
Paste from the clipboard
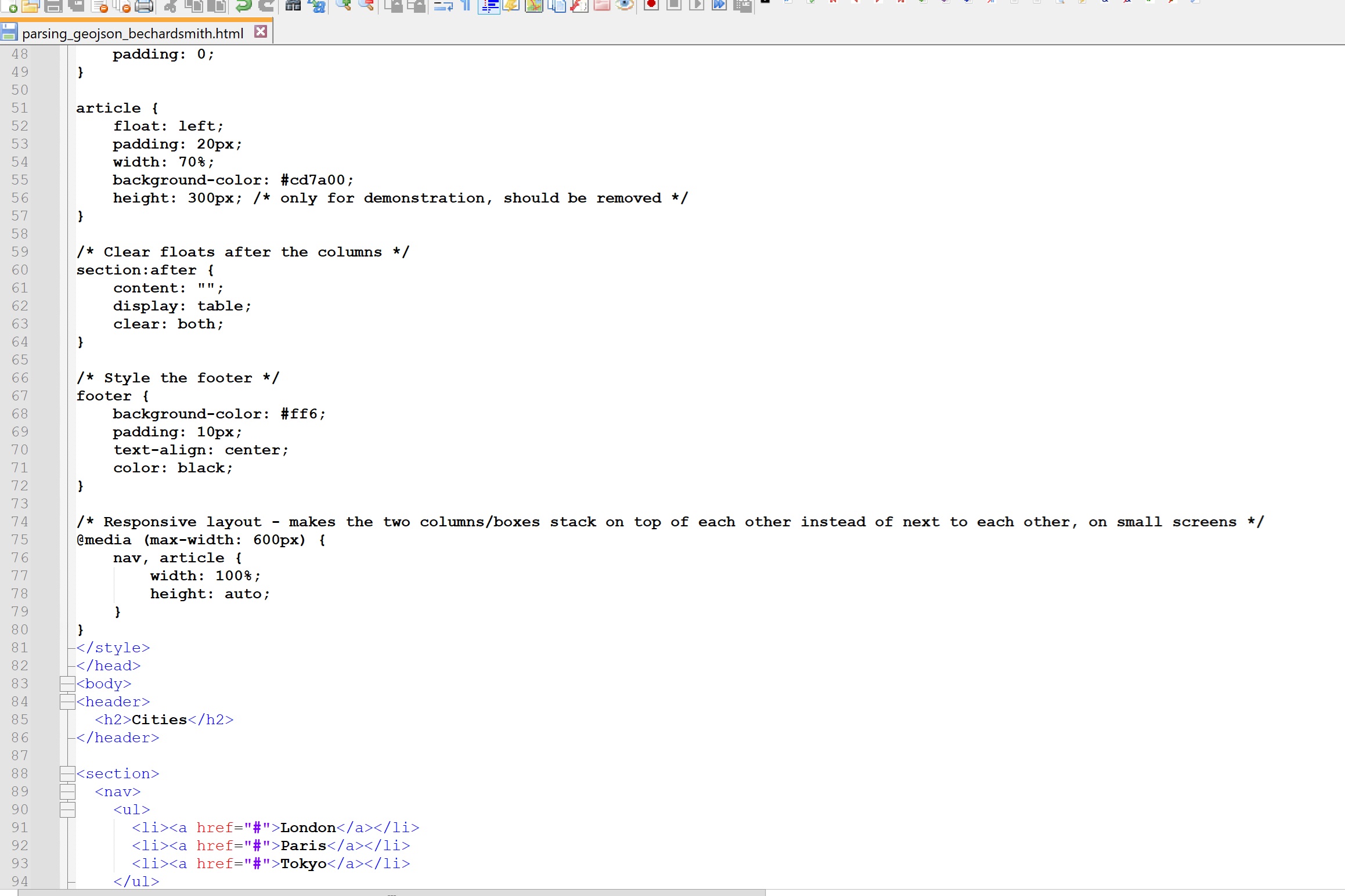coord(215,6)
